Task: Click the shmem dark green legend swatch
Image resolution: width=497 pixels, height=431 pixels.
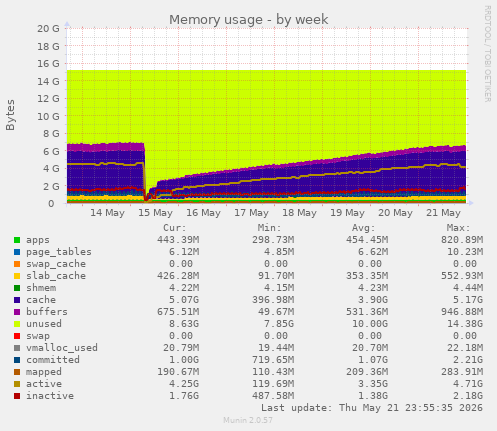Action: 17,288
